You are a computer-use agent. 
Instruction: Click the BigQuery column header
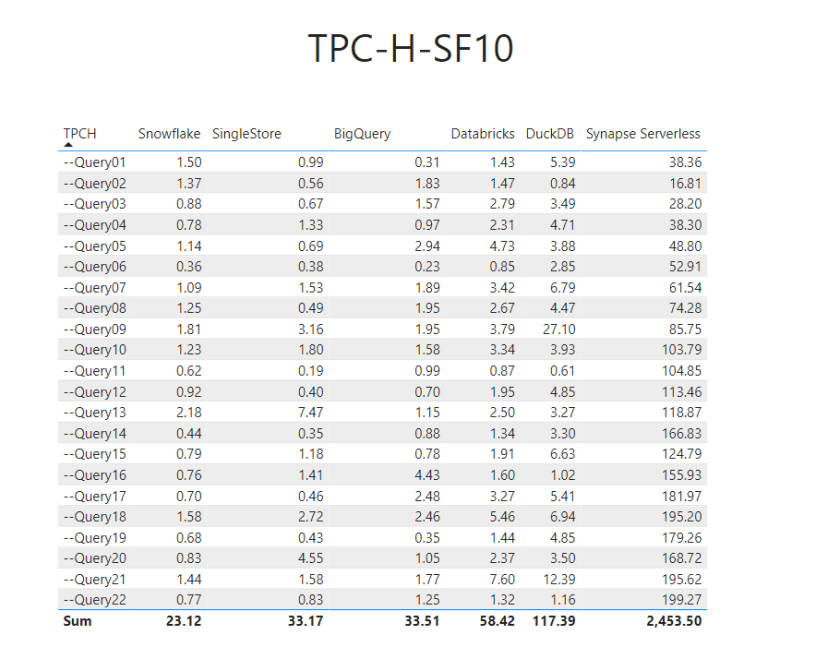[x=362, y=134]
